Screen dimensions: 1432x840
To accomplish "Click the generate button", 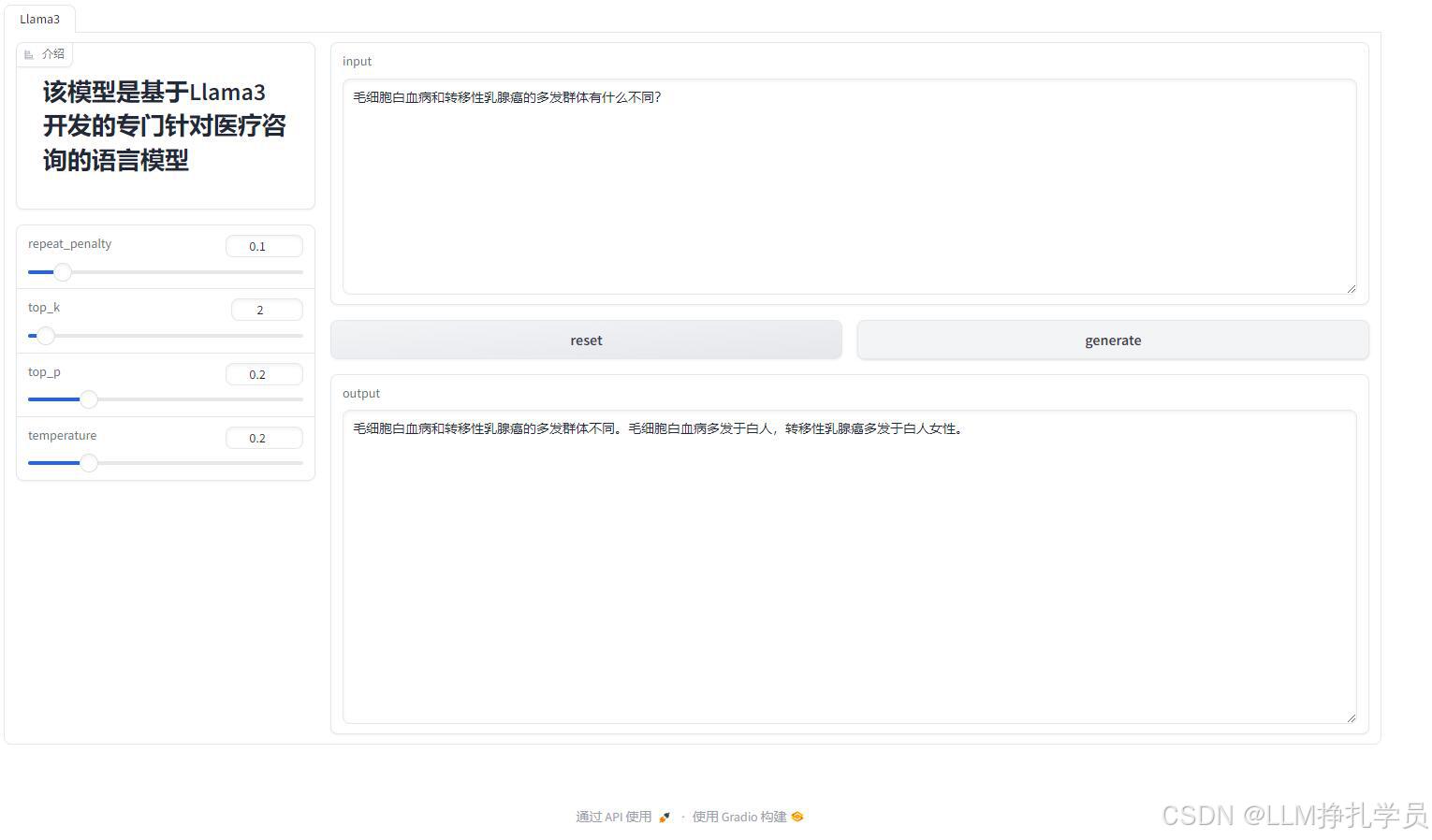I will (x=1113, y=340).
